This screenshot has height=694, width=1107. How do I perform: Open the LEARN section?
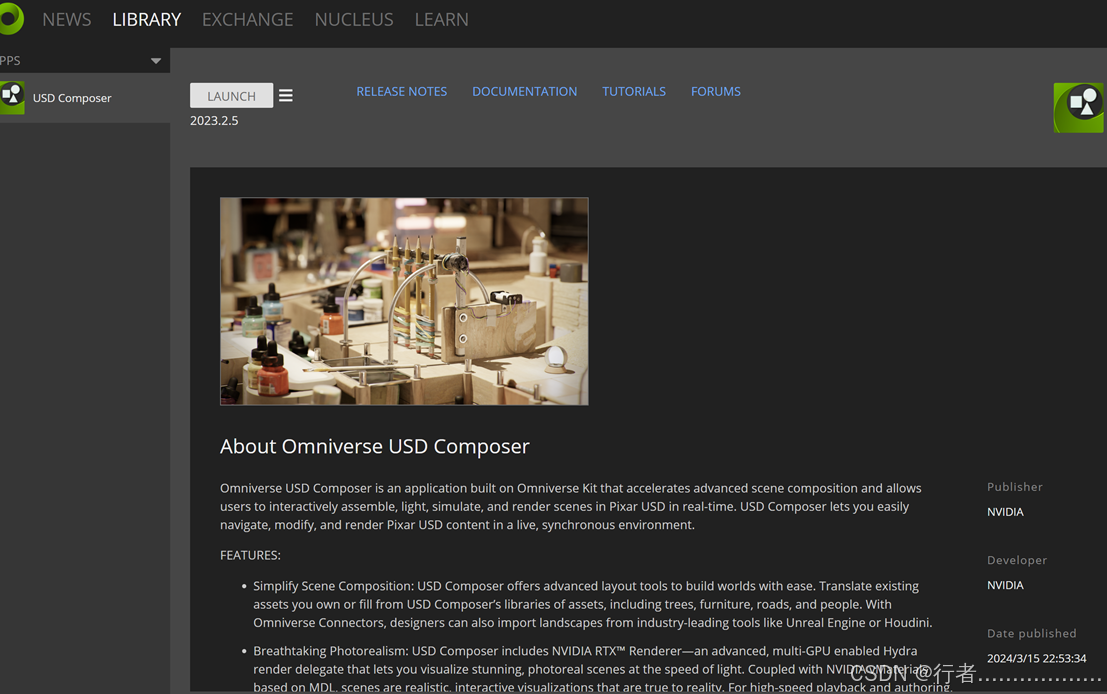441,19
